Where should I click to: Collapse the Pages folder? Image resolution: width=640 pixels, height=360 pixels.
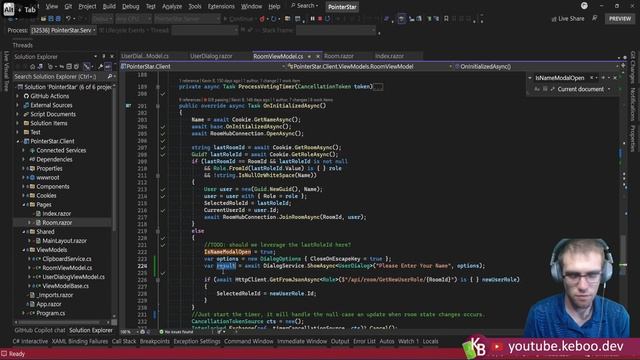24,204
